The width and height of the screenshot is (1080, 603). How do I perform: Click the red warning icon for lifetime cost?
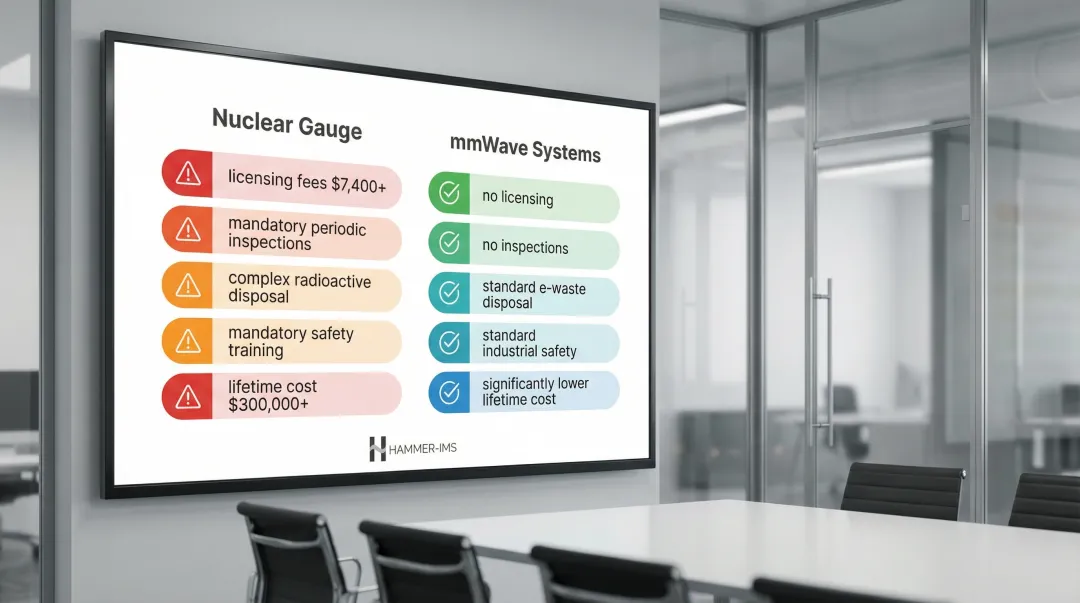187,397
